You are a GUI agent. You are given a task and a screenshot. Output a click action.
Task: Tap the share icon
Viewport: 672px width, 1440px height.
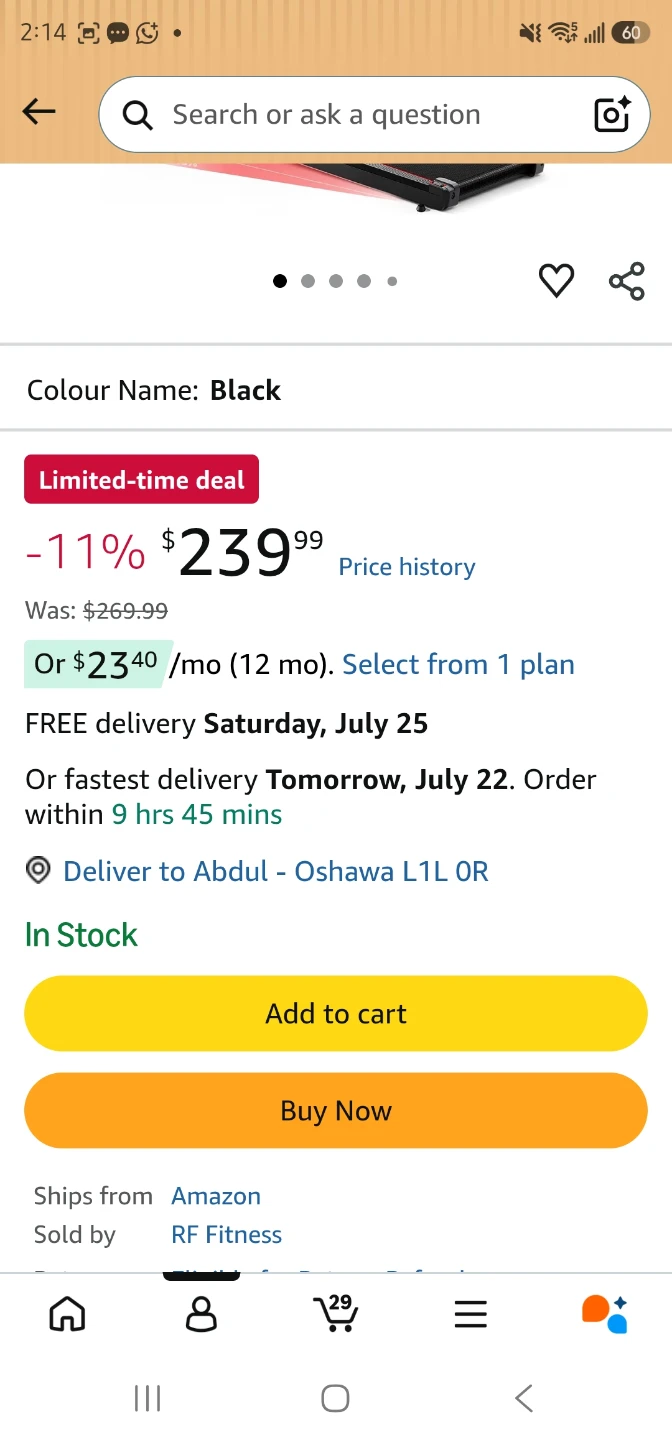click(627, 281)
